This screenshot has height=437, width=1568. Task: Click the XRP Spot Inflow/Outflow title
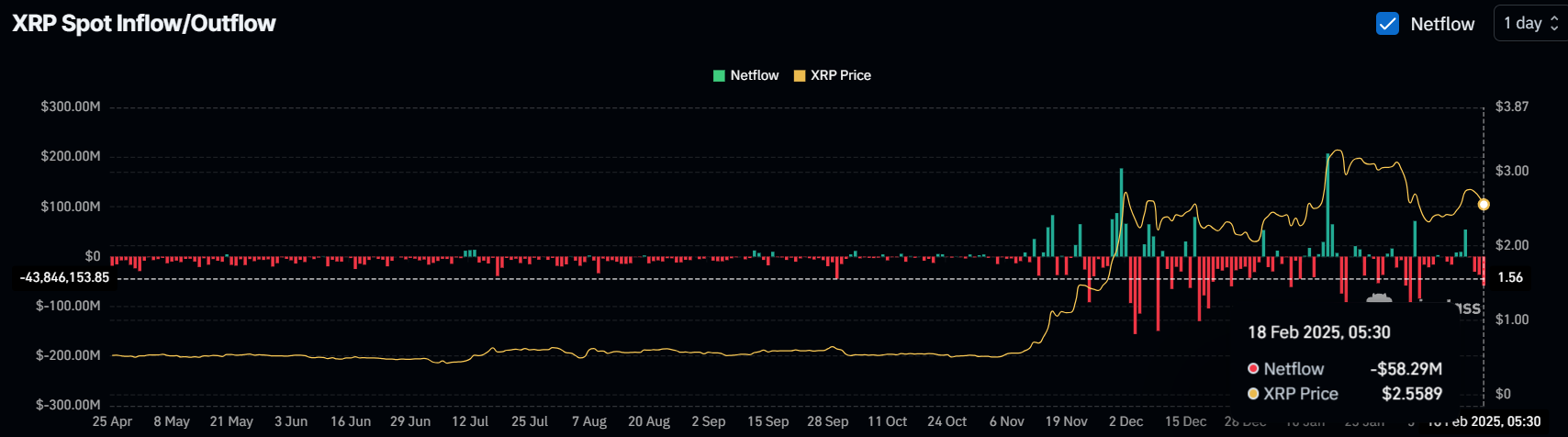pos(144,24)
